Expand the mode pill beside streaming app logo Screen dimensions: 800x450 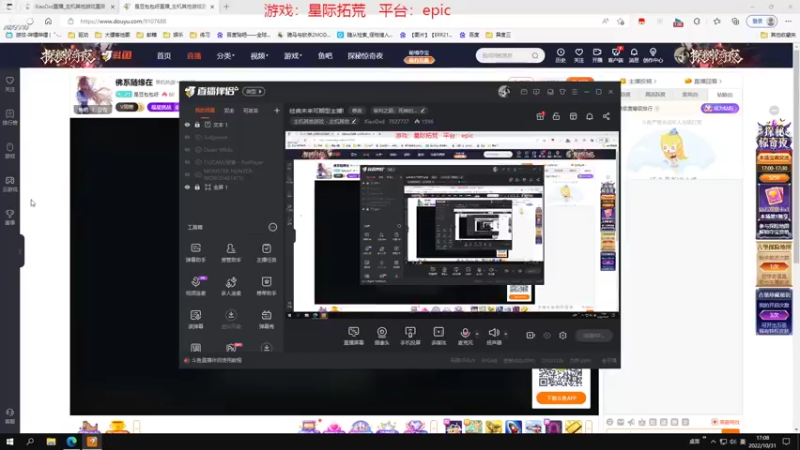[x=254, y=91]
